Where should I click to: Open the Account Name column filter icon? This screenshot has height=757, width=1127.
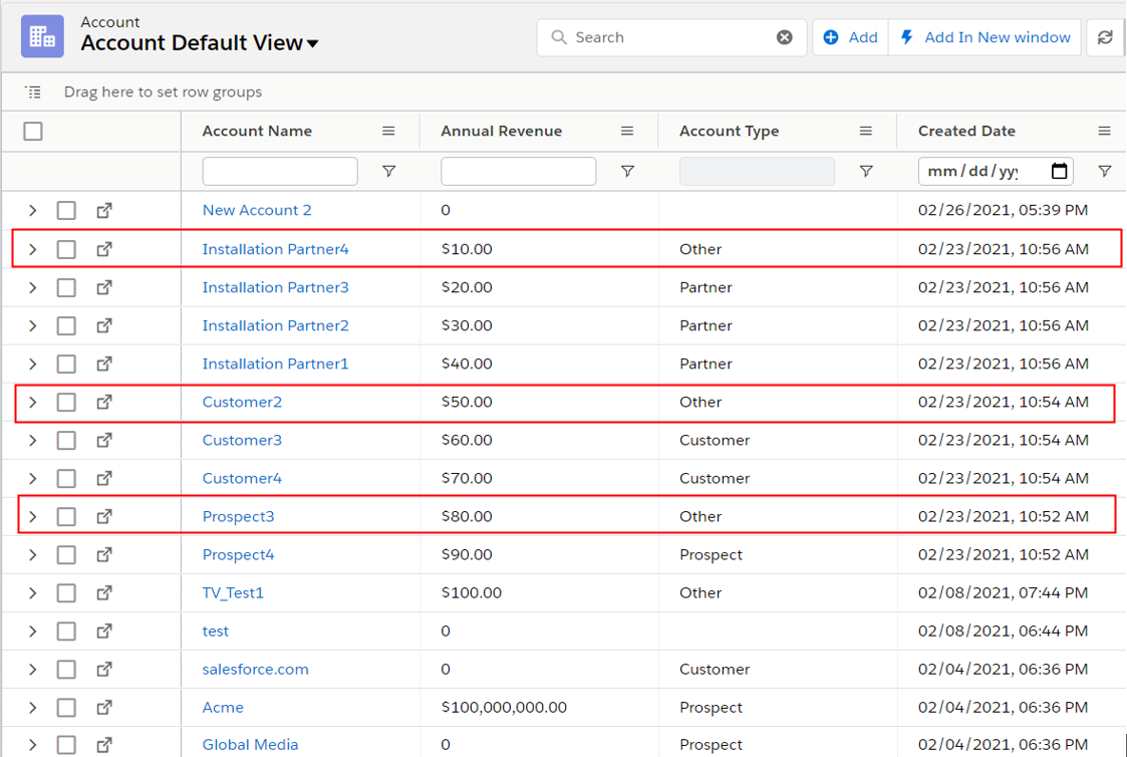tap(389, 172)
